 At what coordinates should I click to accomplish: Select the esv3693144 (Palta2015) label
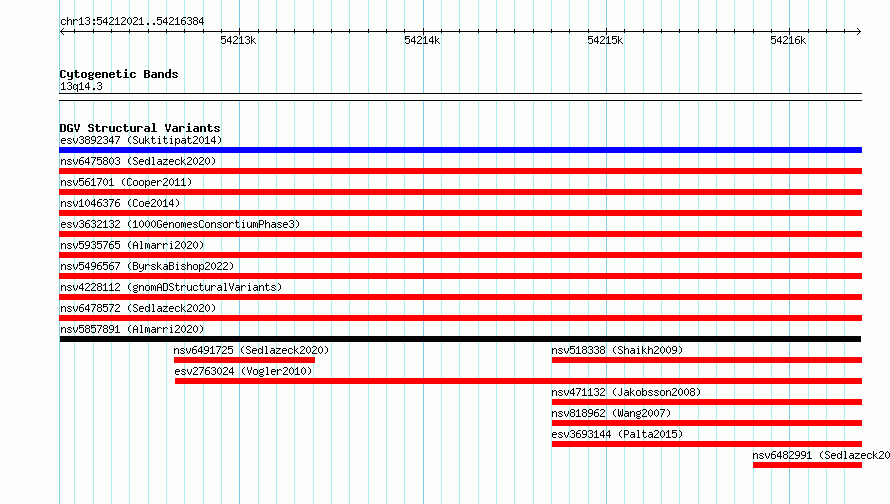coord(617,434)
